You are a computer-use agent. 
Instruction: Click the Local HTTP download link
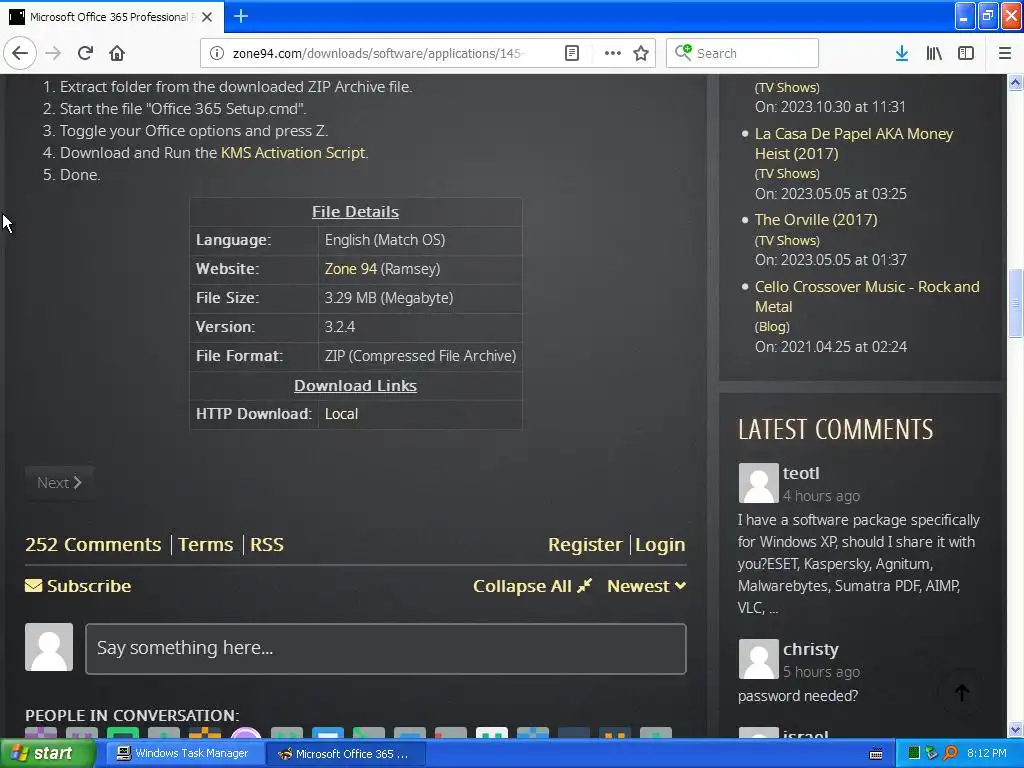(x=341, y=414)
